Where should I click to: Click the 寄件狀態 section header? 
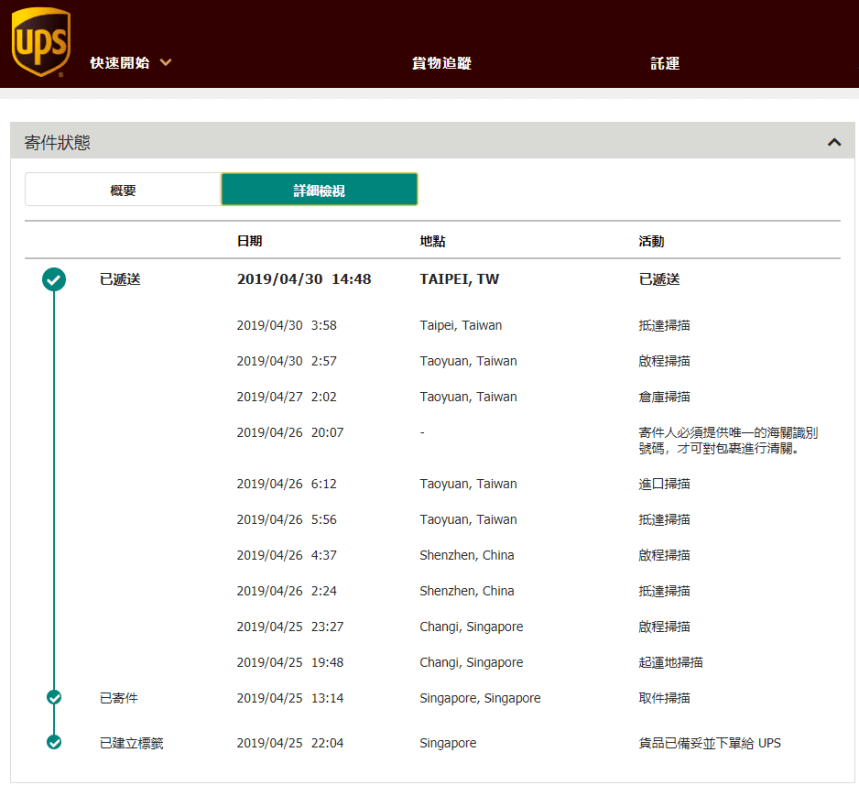point(57,143)
